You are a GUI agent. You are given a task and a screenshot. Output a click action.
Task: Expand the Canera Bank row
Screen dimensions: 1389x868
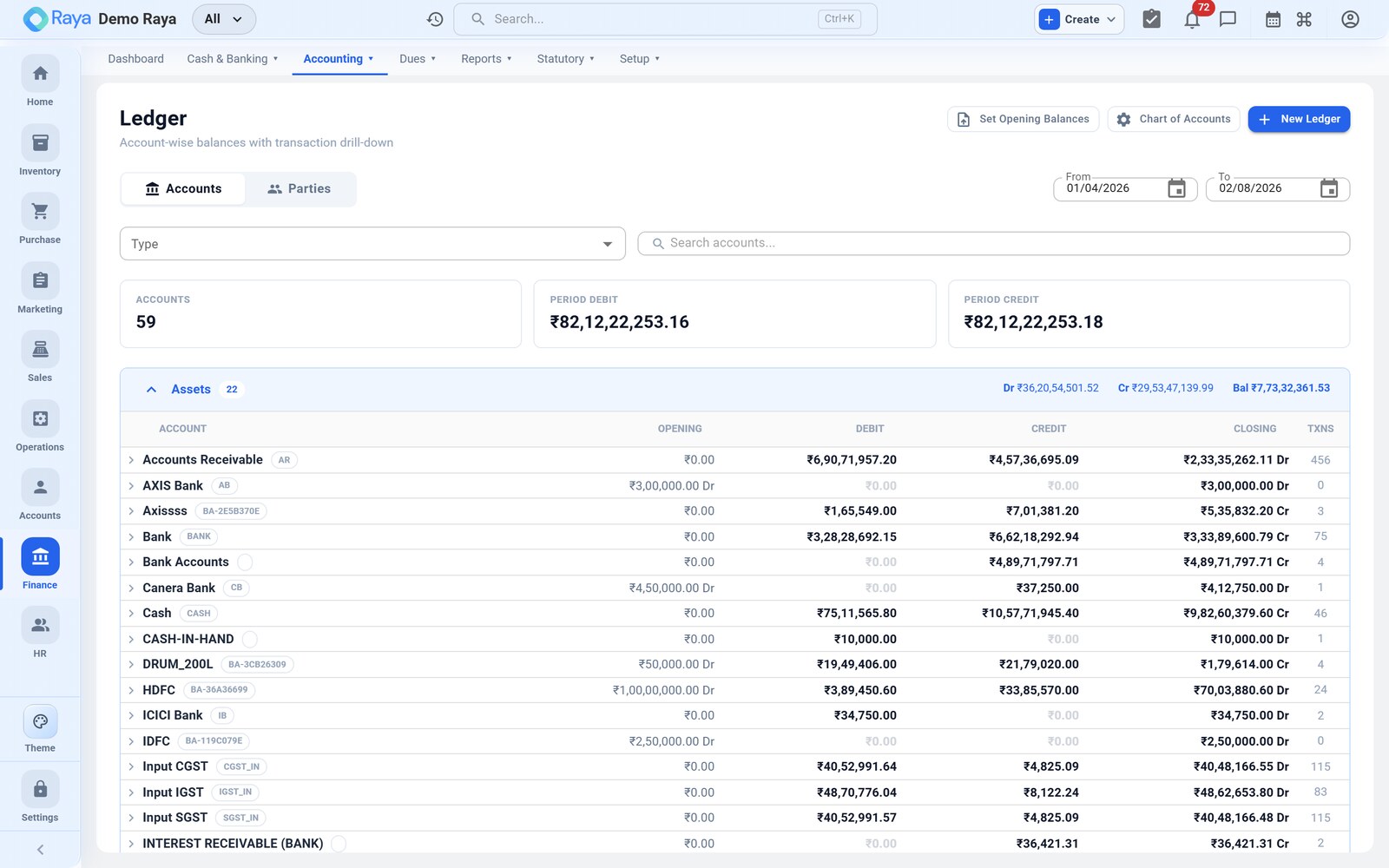click(x=131, y=588)
